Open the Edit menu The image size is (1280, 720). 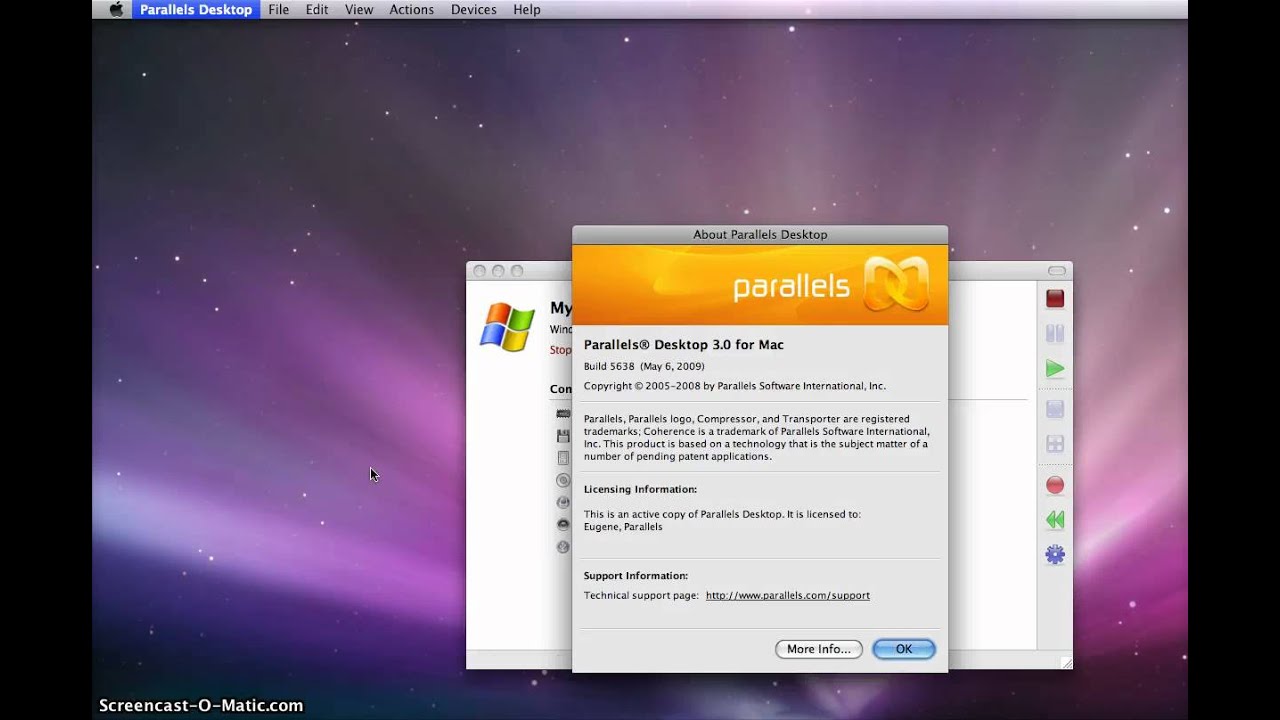pyautogui.click(x=317, y=9)
